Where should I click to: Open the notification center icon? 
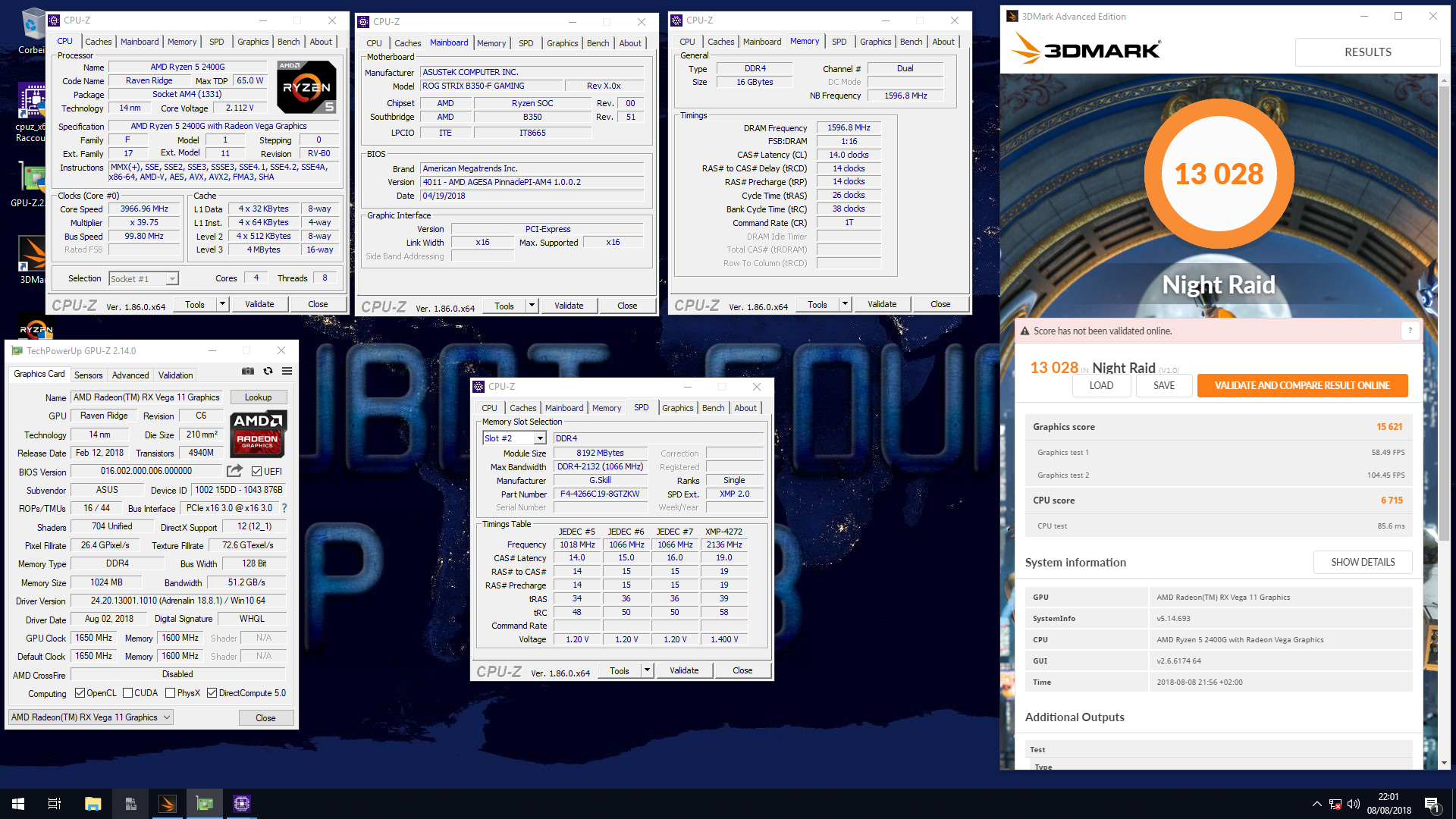(x=1432, y=804)
